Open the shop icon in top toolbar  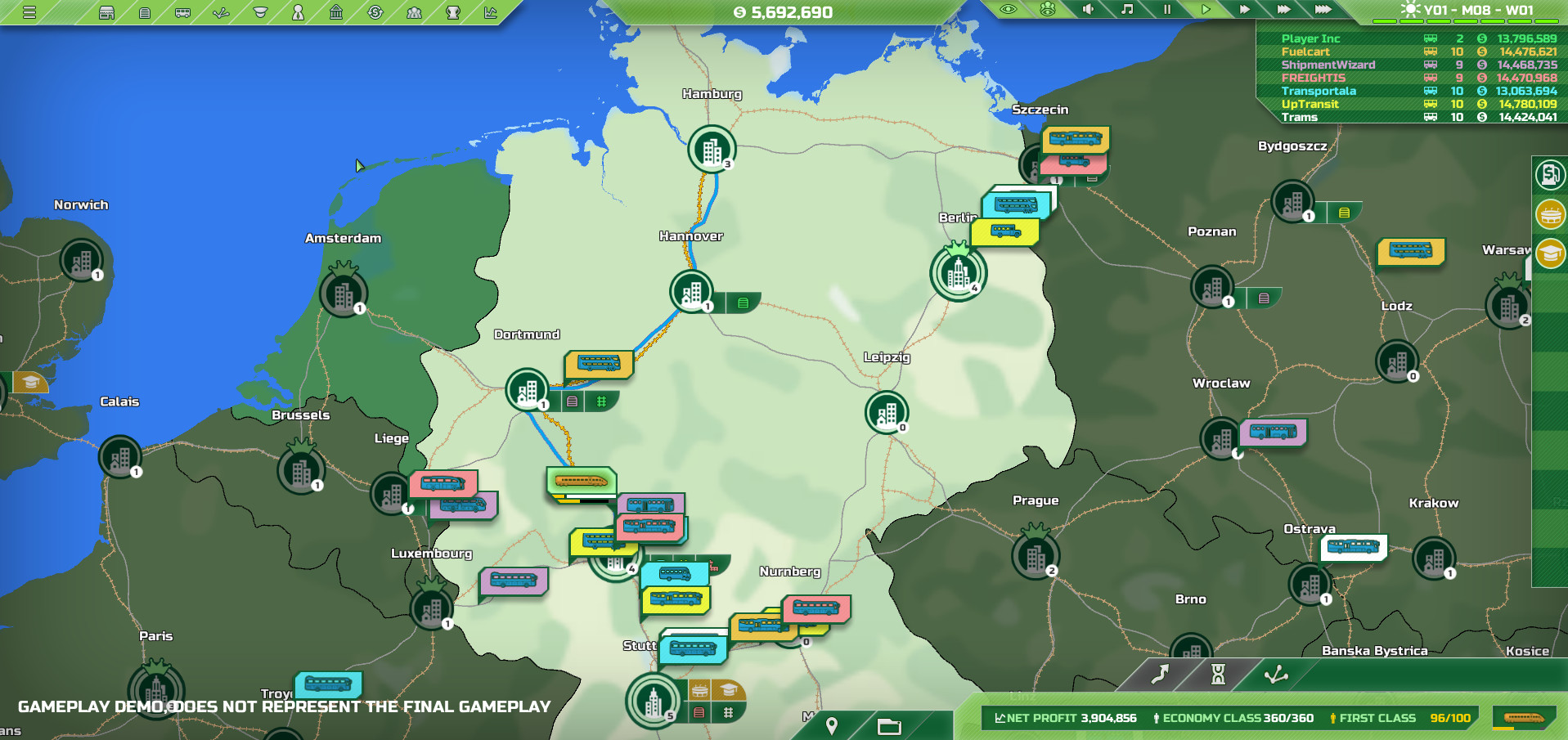coord(106,12)
